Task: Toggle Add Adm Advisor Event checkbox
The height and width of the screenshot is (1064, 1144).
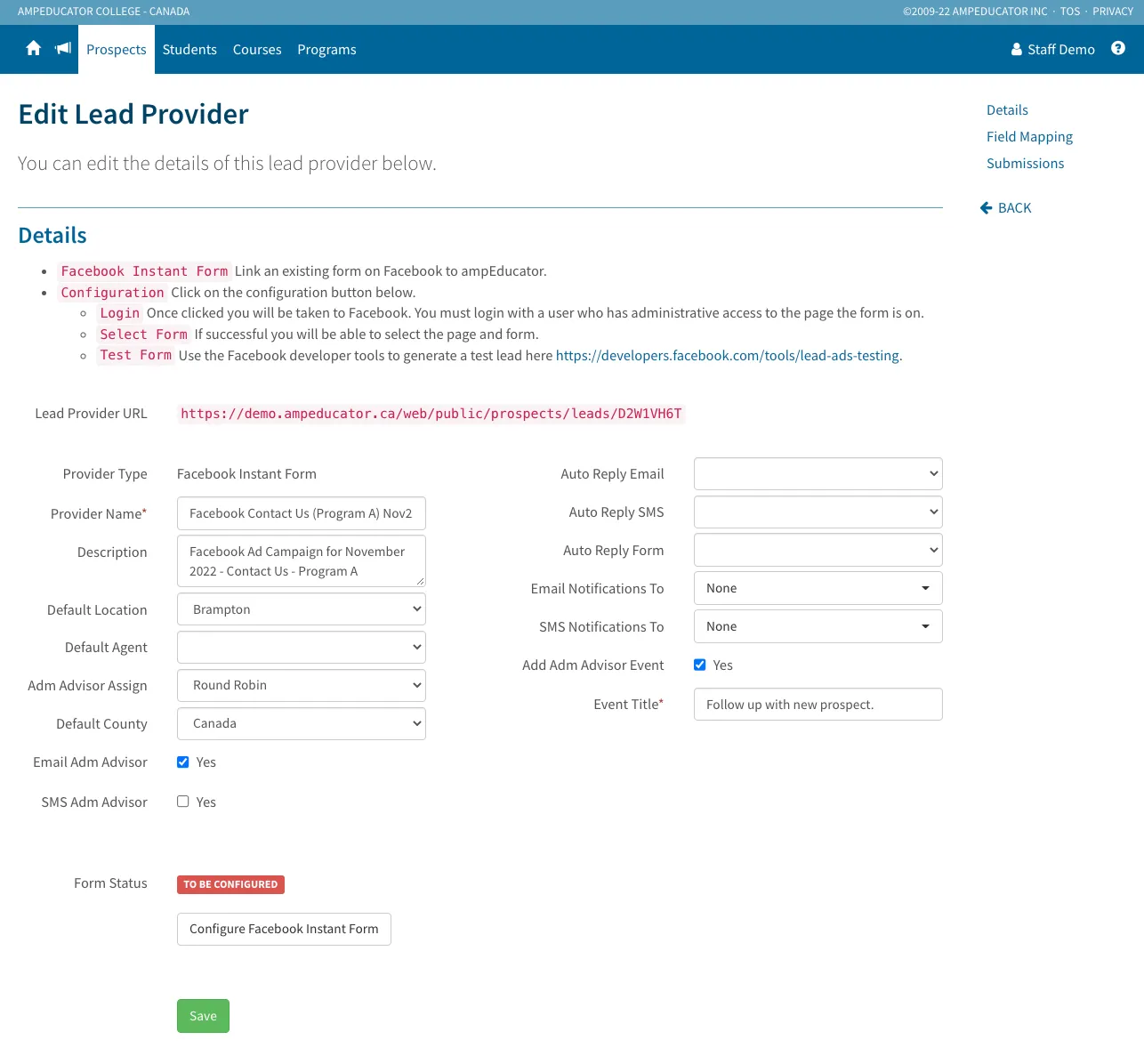Action: 700,665
